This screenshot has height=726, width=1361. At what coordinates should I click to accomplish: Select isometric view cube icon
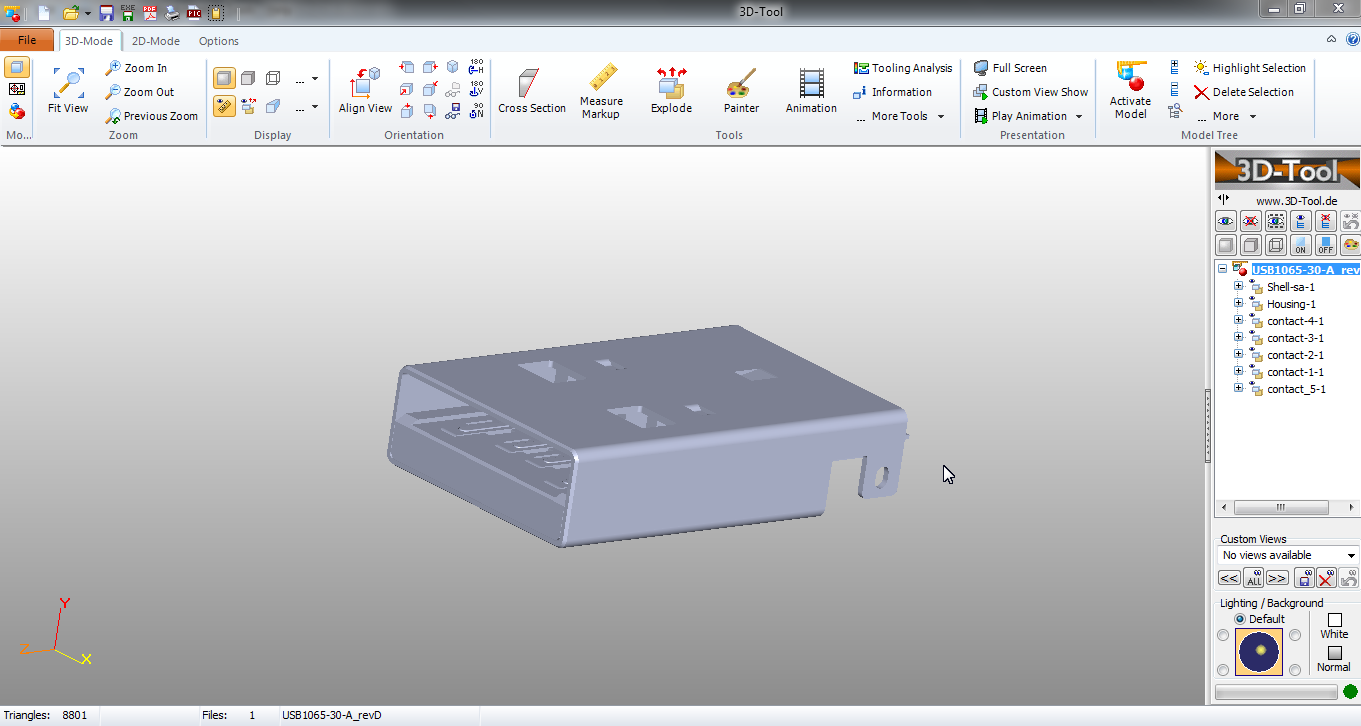[x=453, y=67]
